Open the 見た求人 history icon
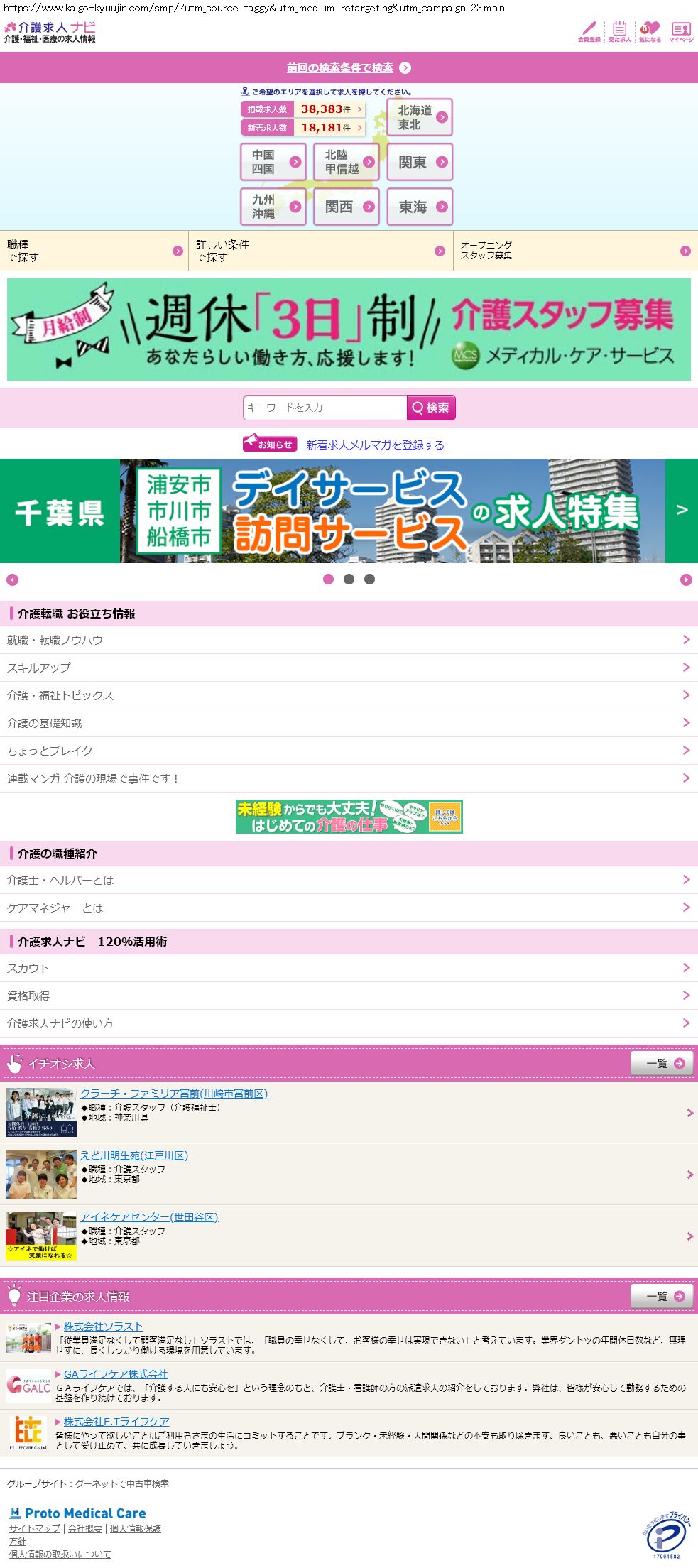 (619, 31)
